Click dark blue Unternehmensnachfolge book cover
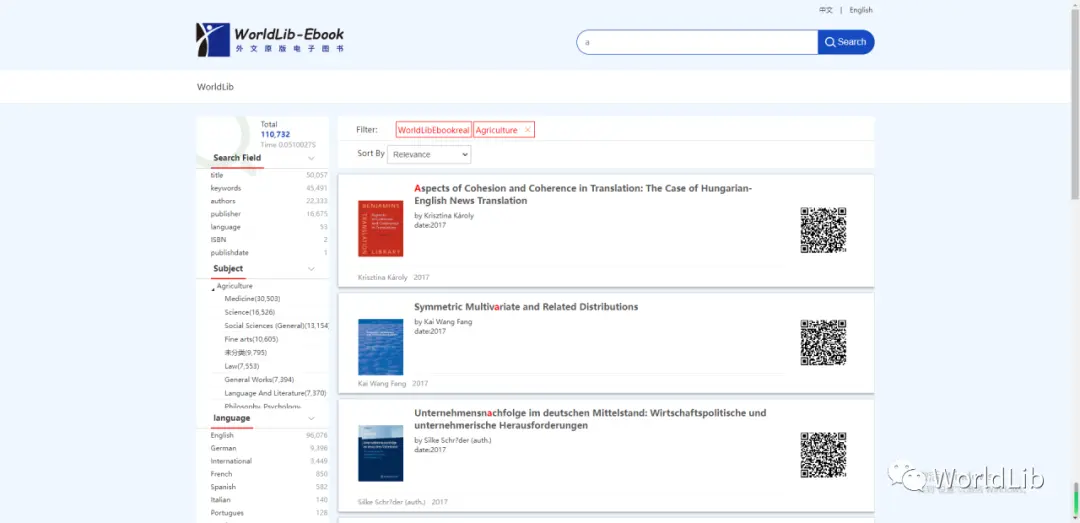The image size is (1080, 523). [380, 453]
